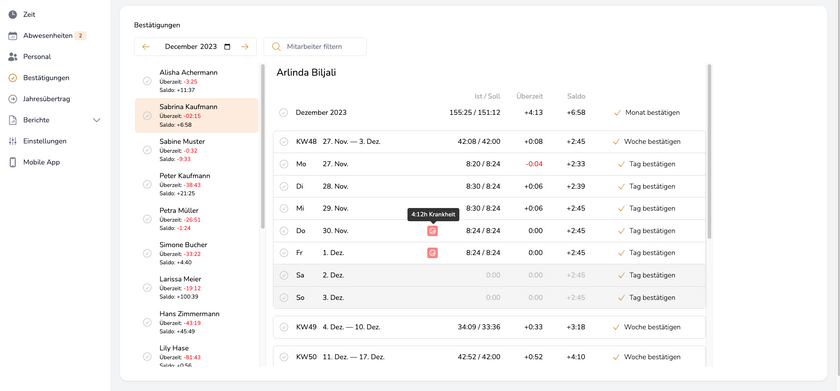The height and width of the screenshot is (391, 840).
Task: Select the Personal people icon
Action: pyautogui.click(x=13, y=57)
